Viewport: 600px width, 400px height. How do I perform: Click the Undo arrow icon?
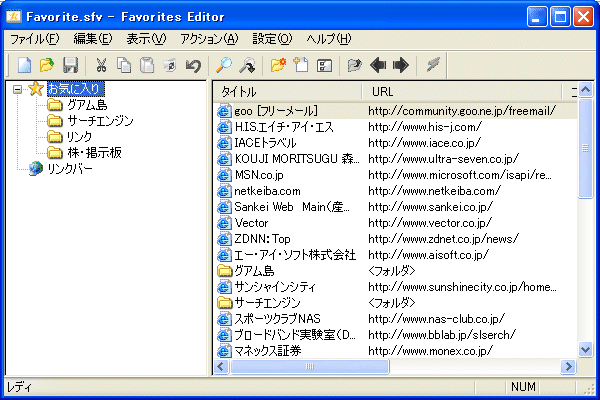(193, 65)
